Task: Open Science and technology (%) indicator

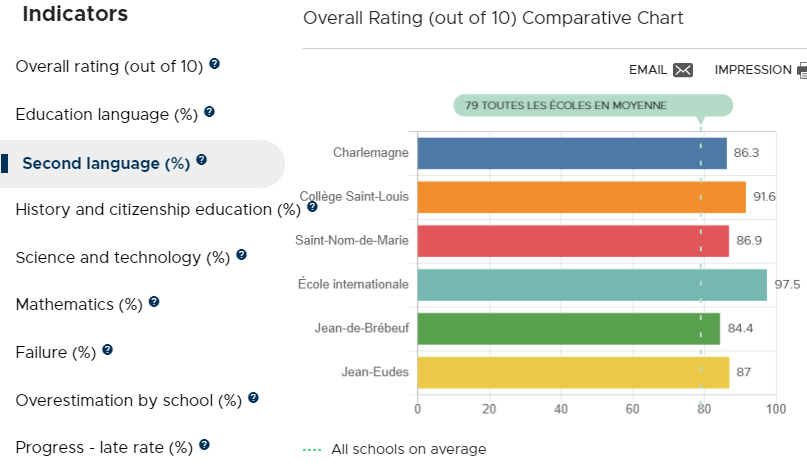Action: coord(122,257)
